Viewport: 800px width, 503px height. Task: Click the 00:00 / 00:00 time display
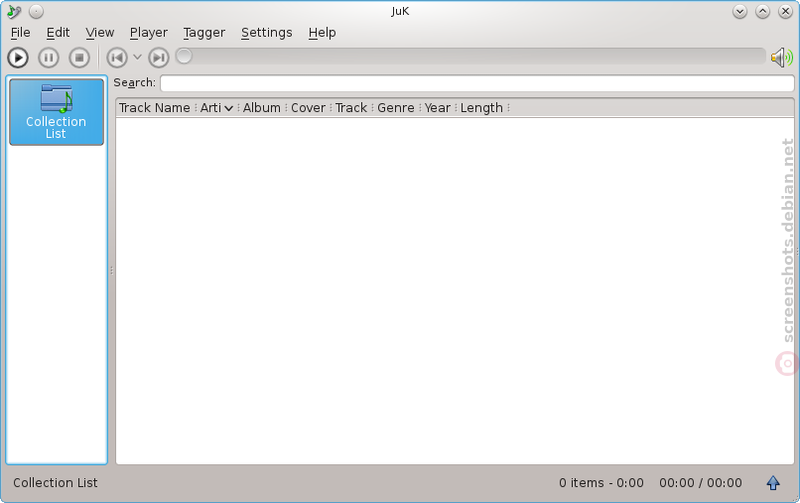700,483
